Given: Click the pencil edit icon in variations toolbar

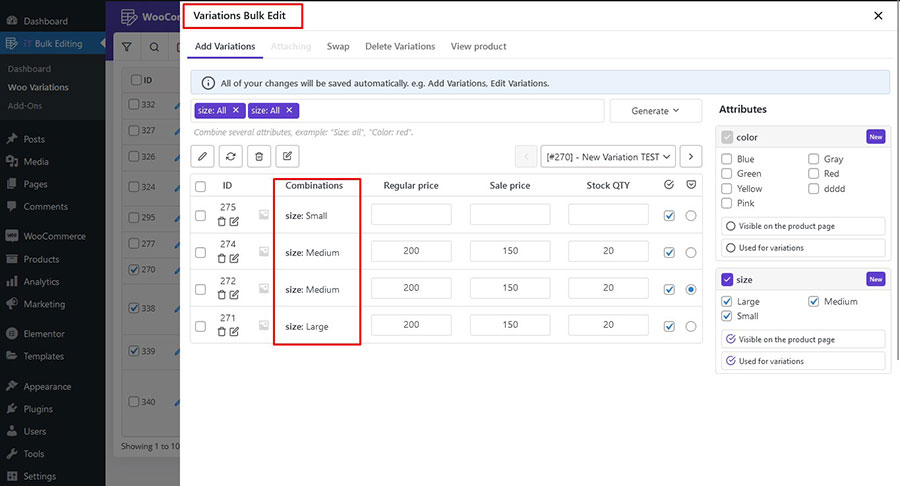Looking at the screenshot, I should [x=203, y=156].
